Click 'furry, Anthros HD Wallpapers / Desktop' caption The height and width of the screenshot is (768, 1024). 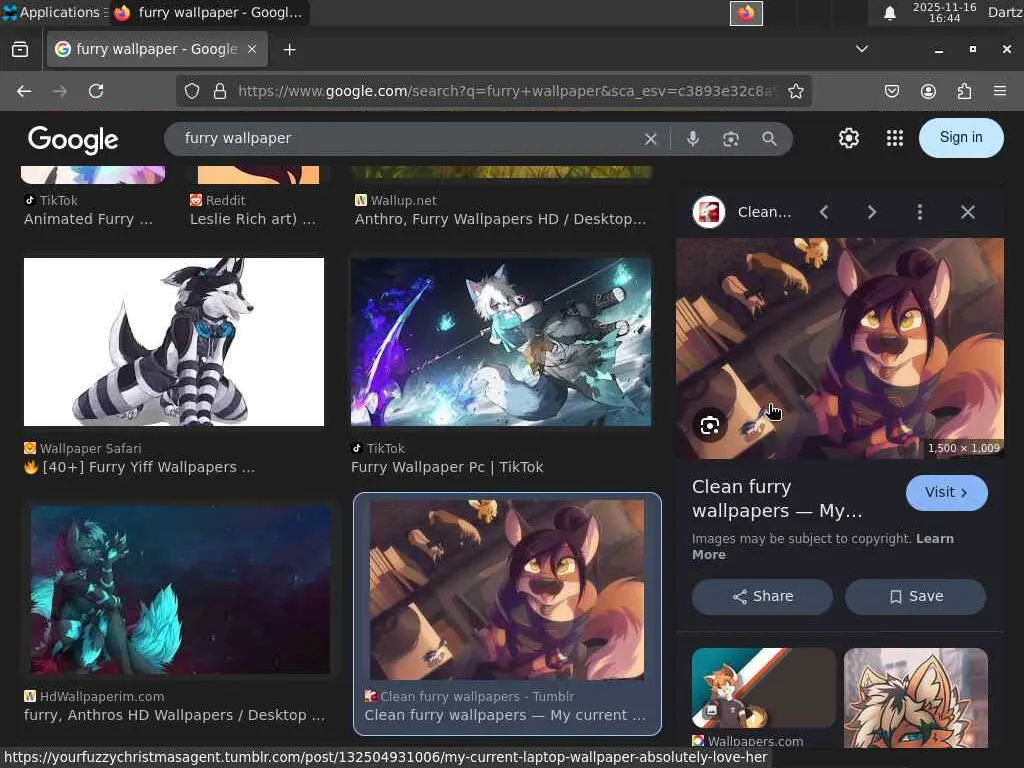[x=174, y=716]
